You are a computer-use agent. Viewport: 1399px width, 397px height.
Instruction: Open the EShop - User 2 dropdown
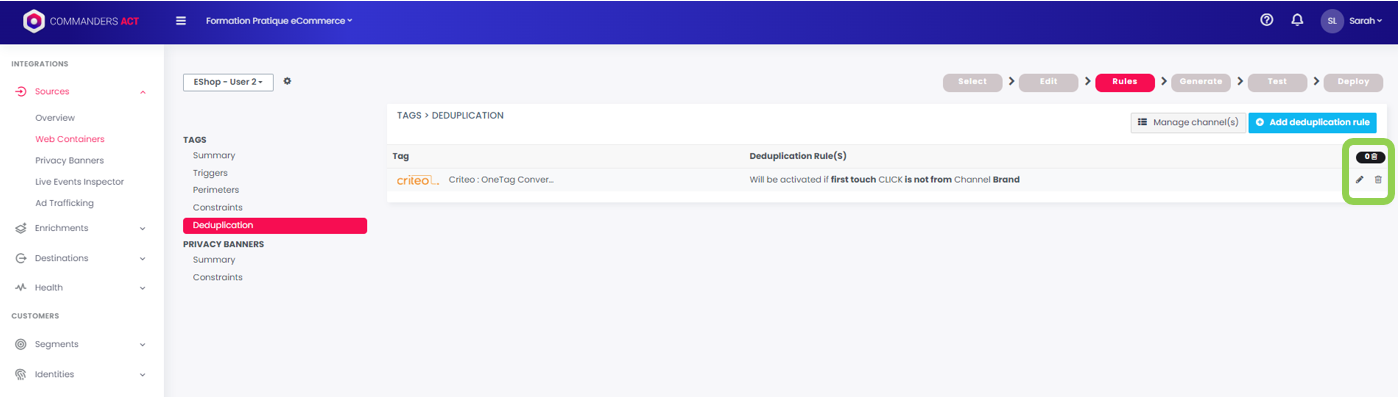228,82
